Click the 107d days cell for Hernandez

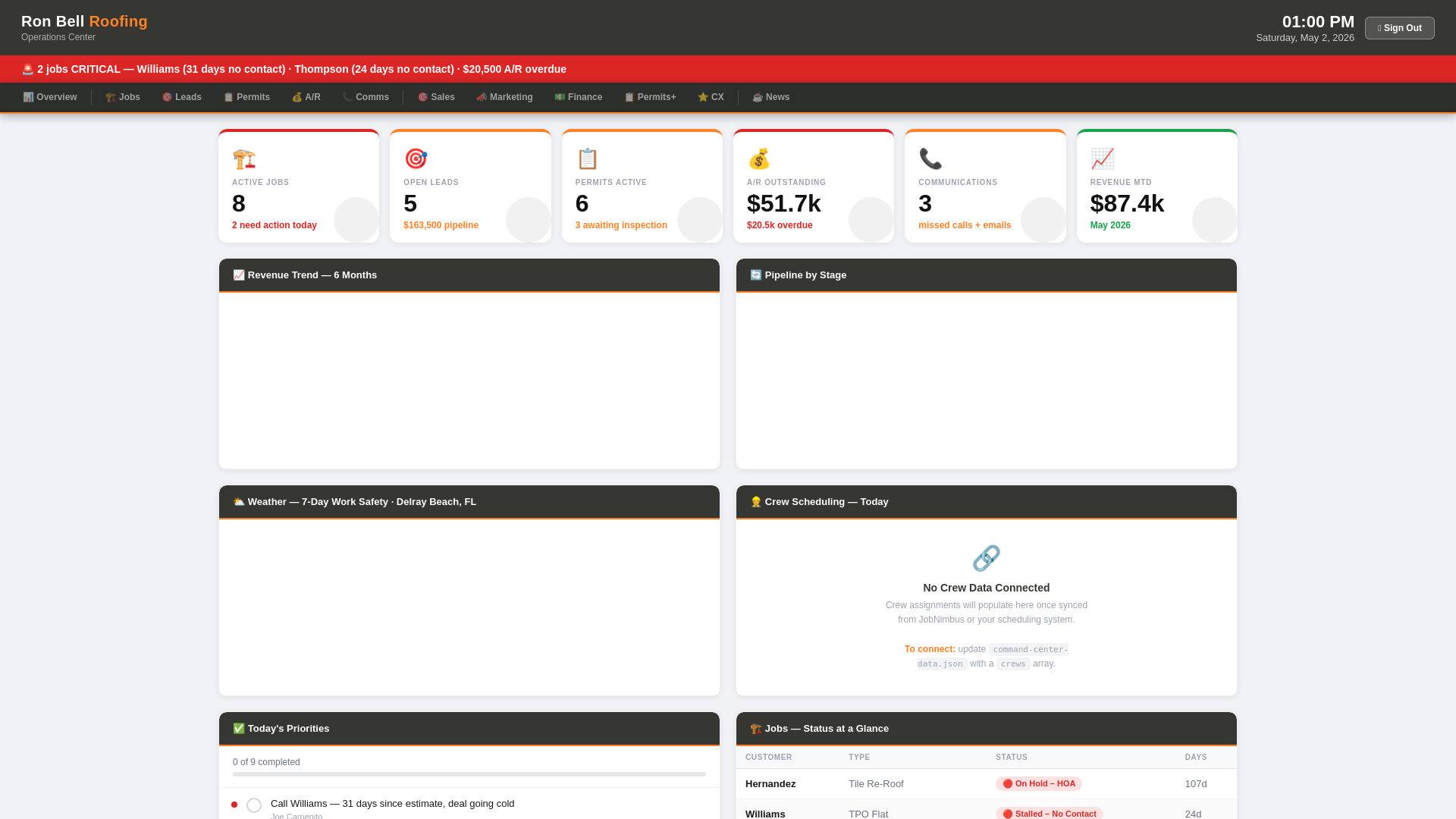coord(1196,784)
